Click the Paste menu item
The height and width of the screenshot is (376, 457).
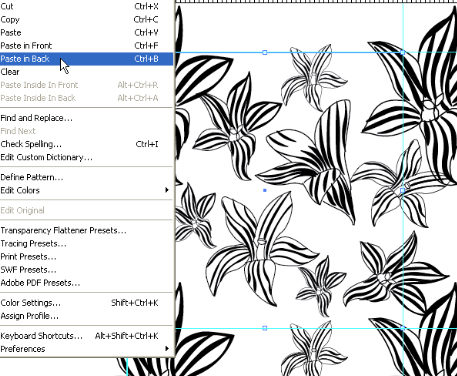pyautogui.click(x=86, y=33)
